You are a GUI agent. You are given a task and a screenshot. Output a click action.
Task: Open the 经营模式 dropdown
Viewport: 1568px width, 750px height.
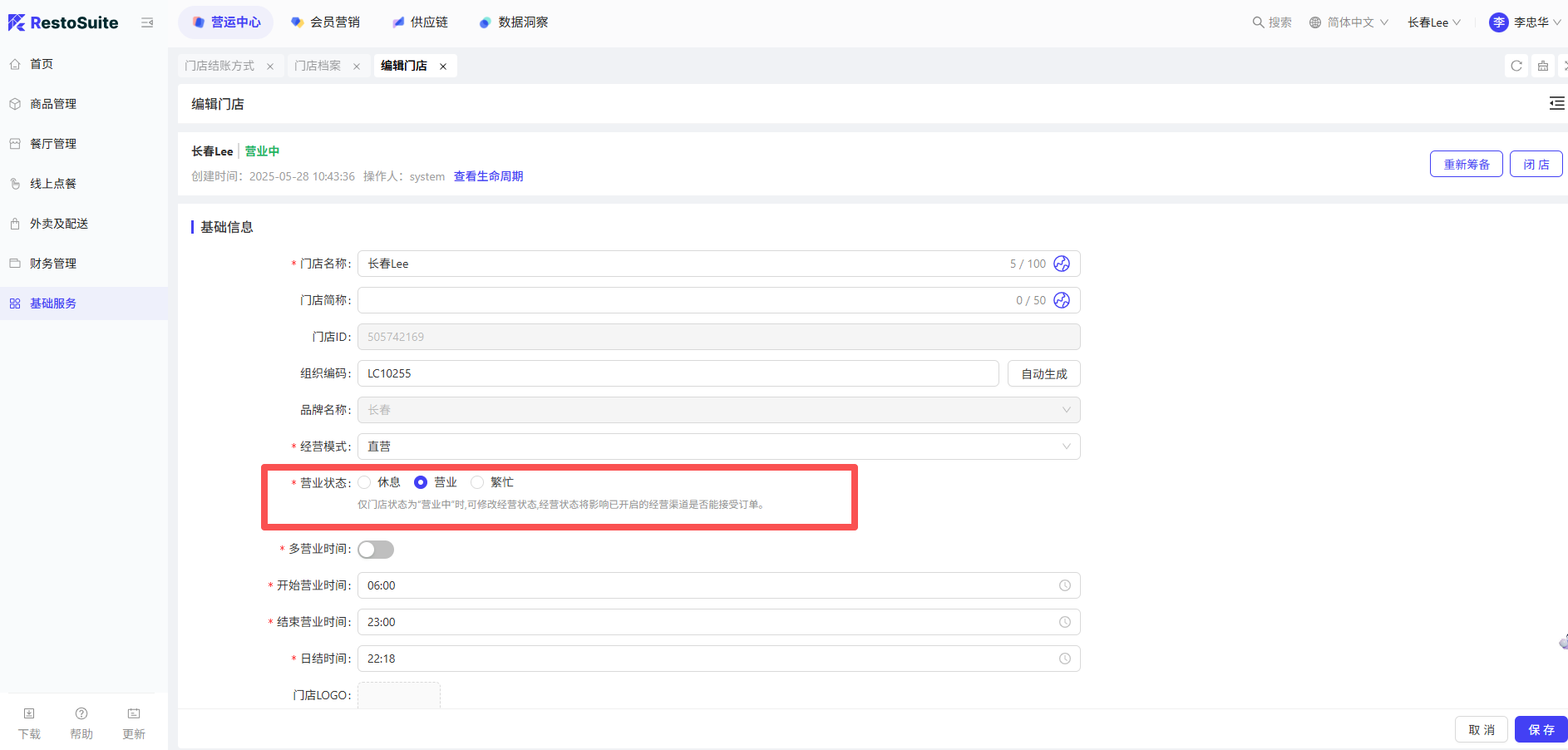[x=718, y=447]
